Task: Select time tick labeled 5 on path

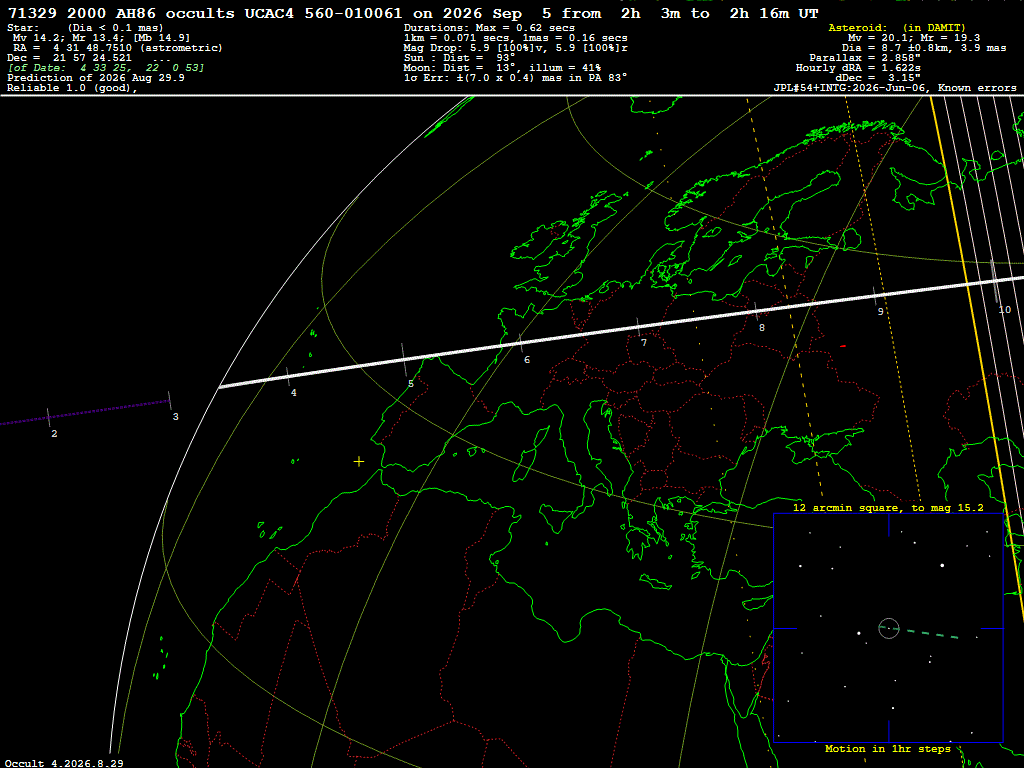Action: (404, 360)
